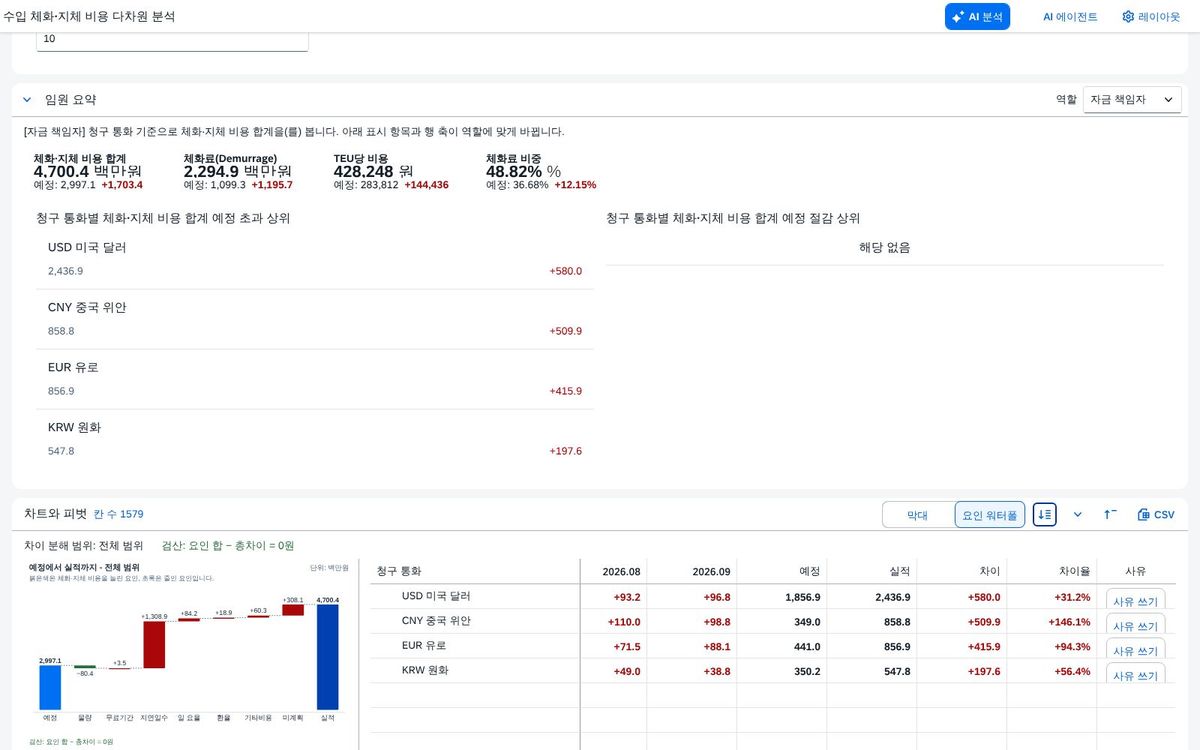The image size is (1200, 750).
Task: Click the 칸 수 1579 link
Action: (x=118, y=514)
